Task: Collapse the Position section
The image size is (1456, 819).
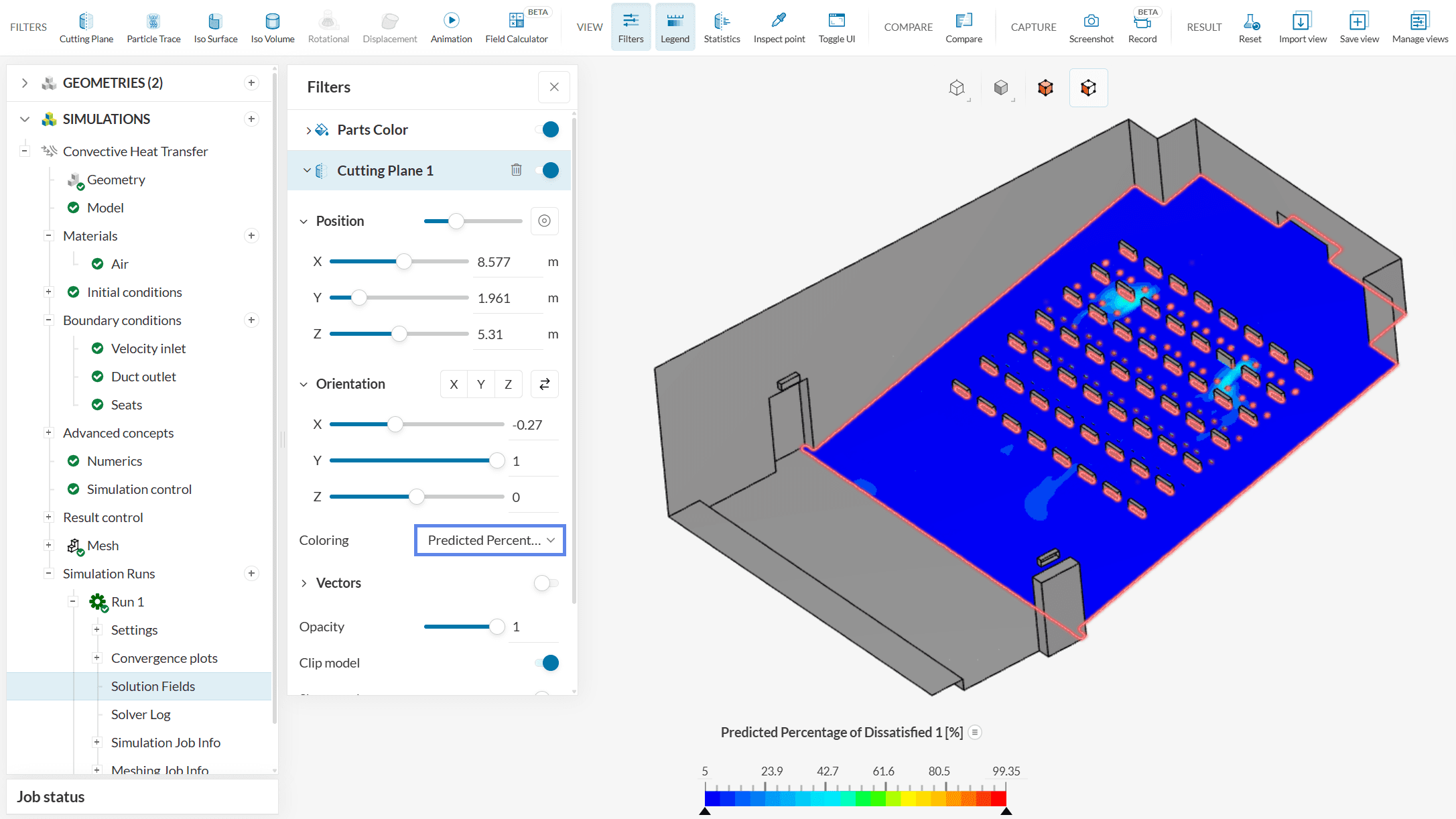Action: [304, 221]
